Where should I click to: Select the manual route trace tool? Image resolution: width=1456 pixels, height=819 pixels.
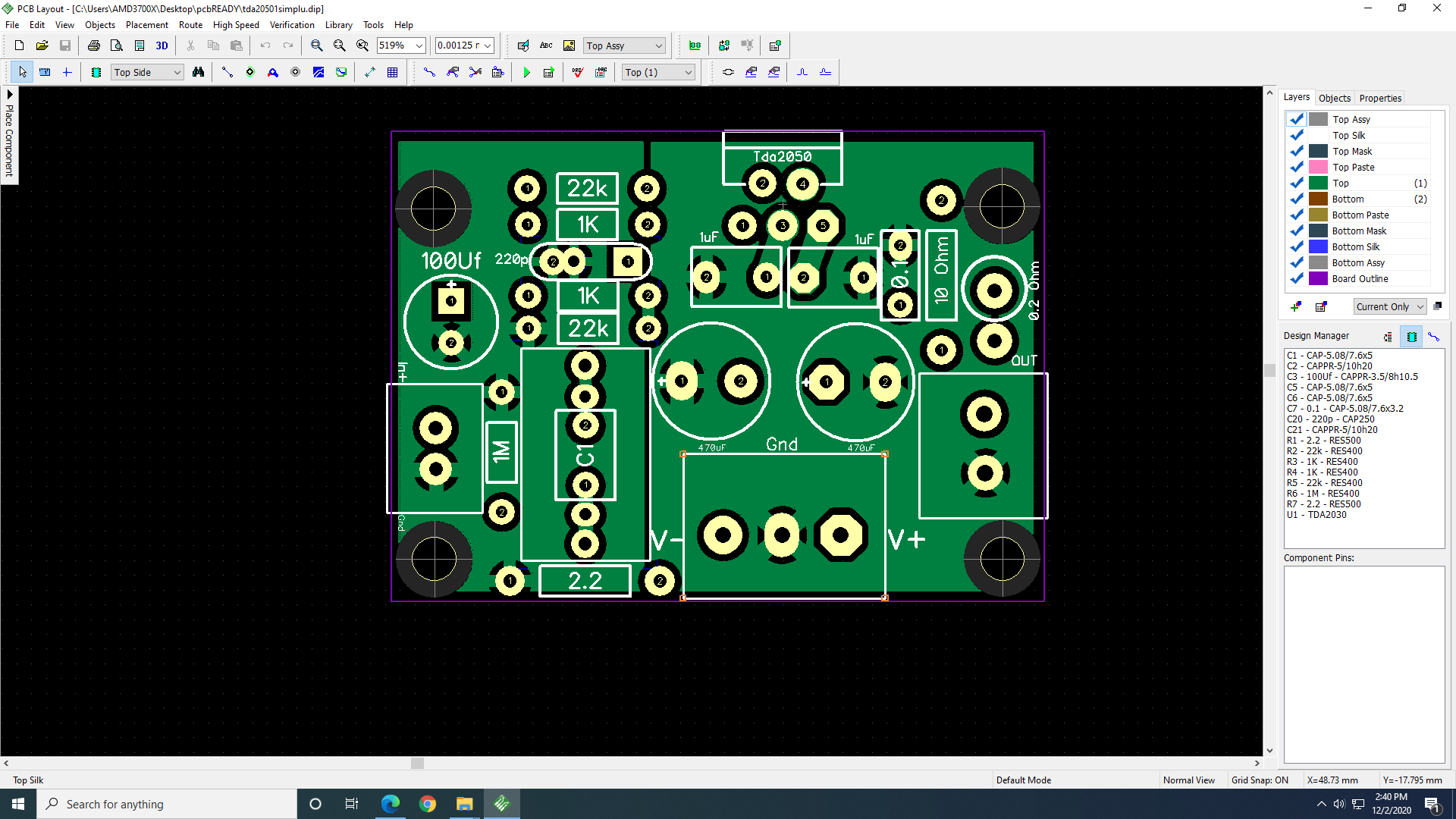[x=430, y=72]
